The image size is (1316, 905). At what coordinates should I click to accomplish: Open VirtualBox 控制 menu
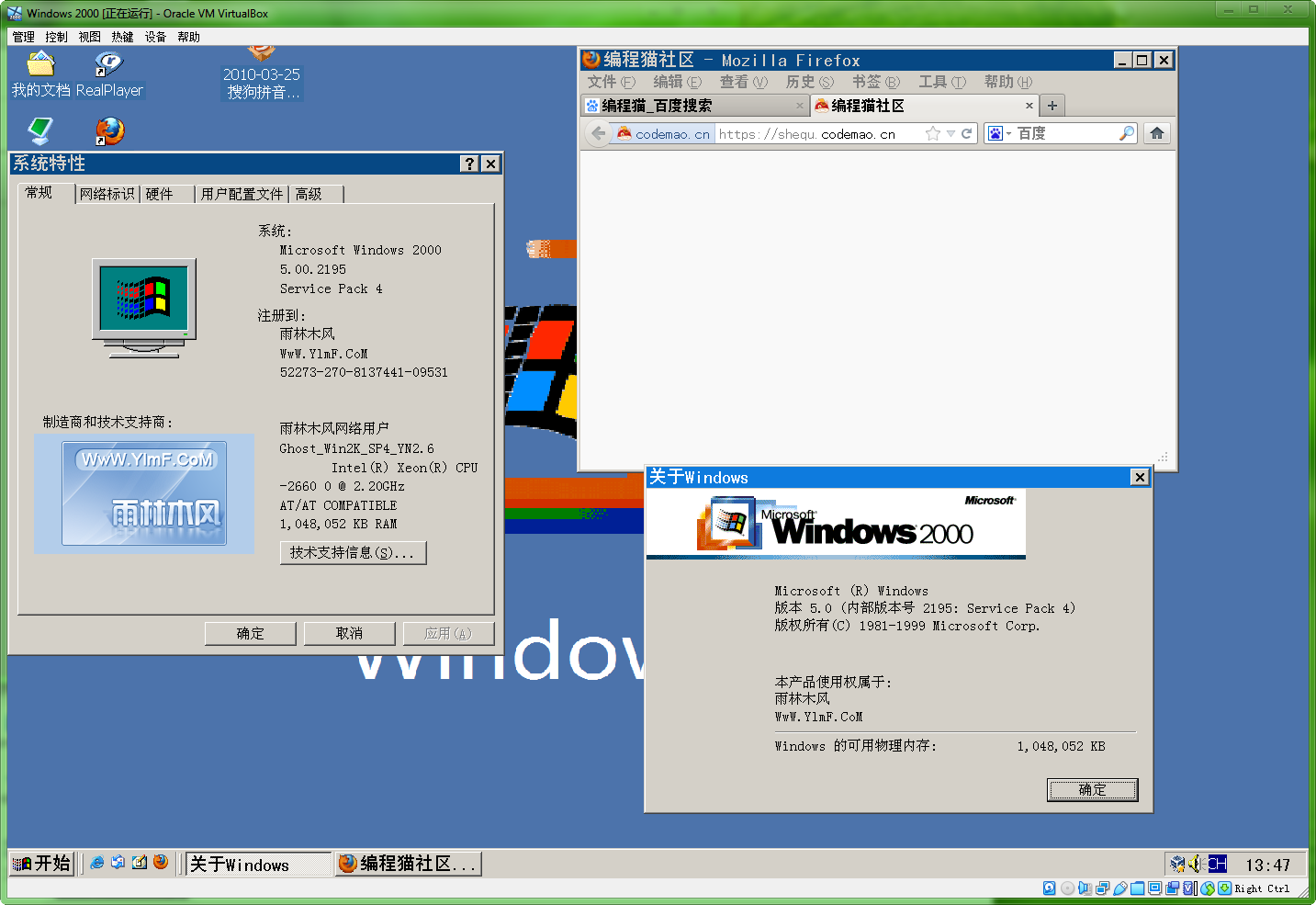[x=57, y=37]
